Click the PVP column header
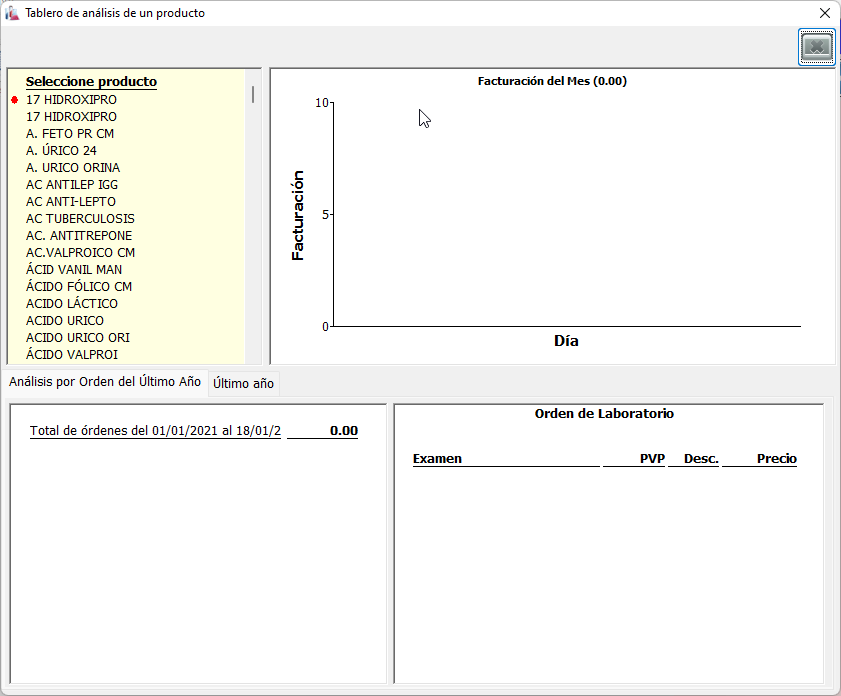841x696 pixels. tap(652, 459)
